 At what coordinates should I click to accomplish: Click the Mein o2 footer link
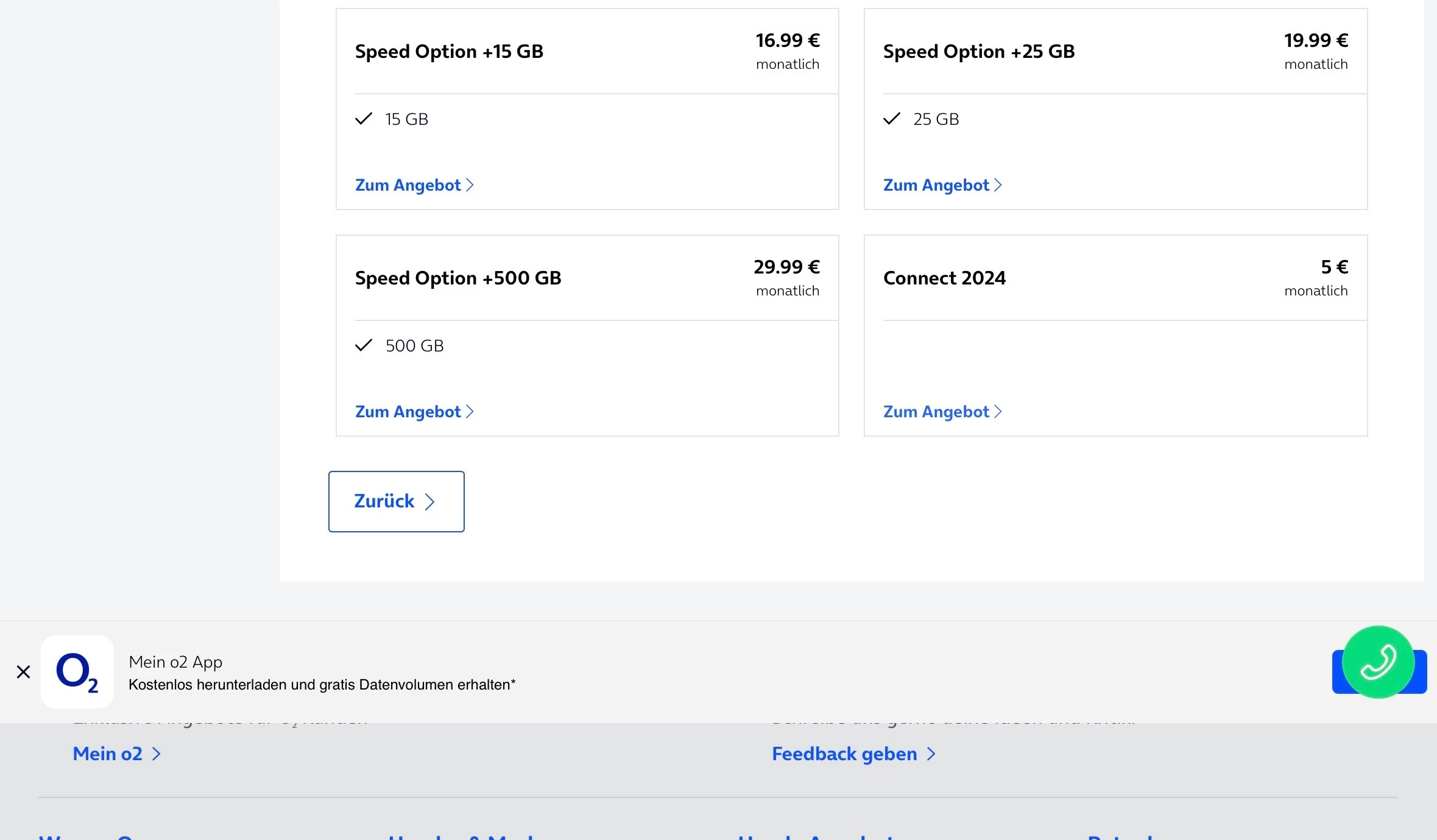pos(108,754)
